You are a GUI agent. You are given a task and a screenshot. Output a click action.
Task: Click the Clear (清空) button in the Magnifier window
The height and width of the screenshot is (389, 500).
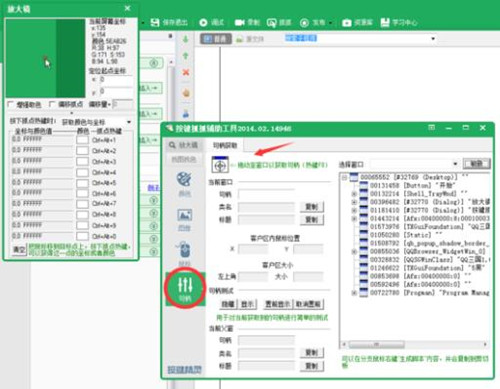[19, 250]
